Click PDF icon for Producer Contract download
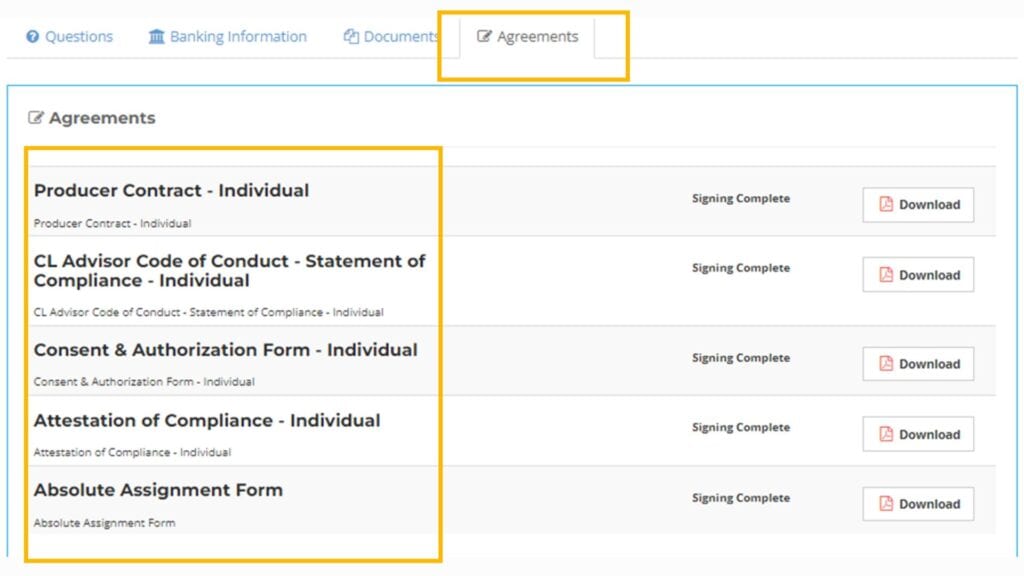Viewport: 1024px width, 576px height. tap(886, 204)
